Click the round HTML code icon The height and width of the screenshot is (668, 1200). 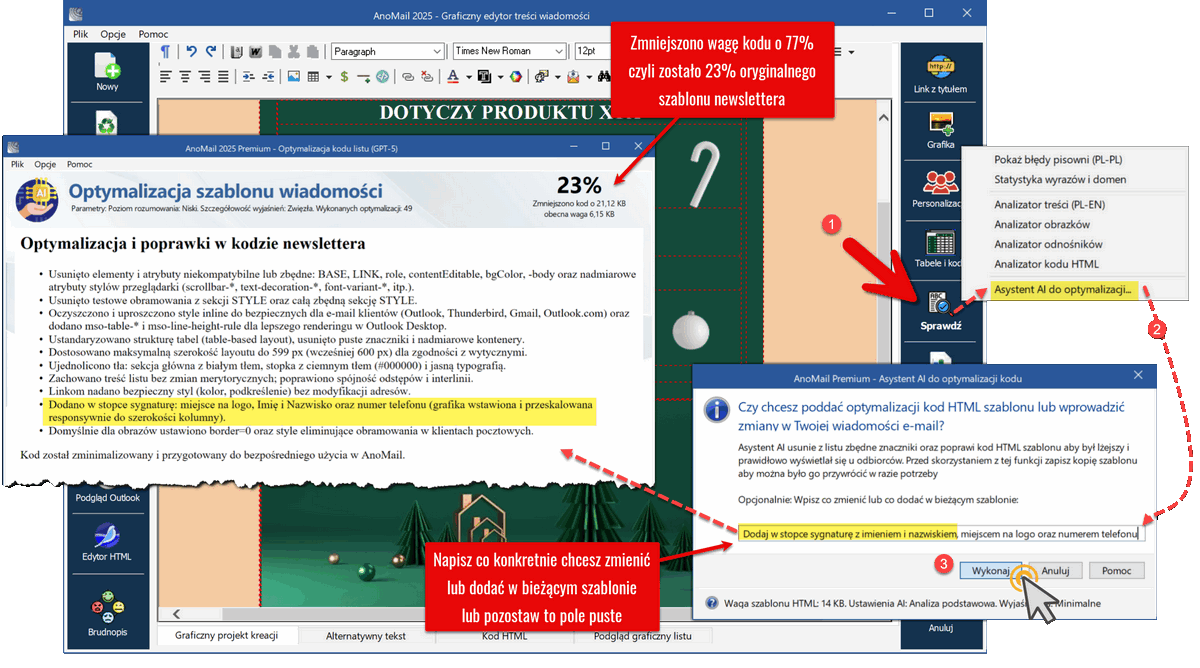click(x=383, y=76)
